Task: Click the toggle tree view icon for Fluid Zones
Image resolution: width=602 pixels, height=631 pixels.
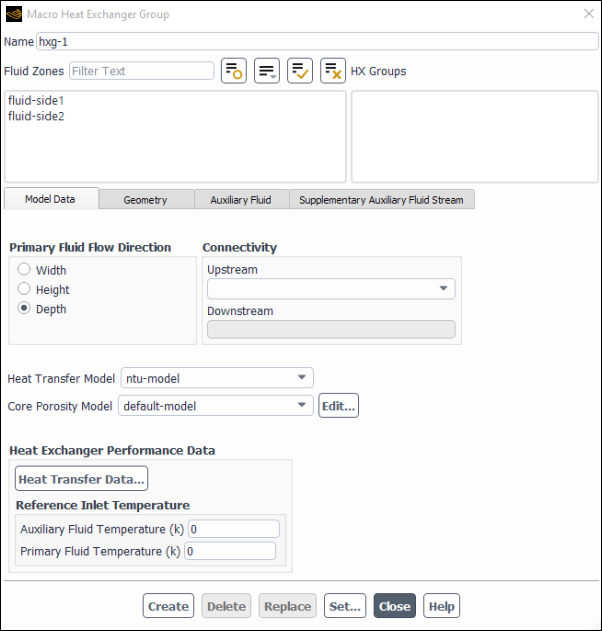Action: click(234, 71)
